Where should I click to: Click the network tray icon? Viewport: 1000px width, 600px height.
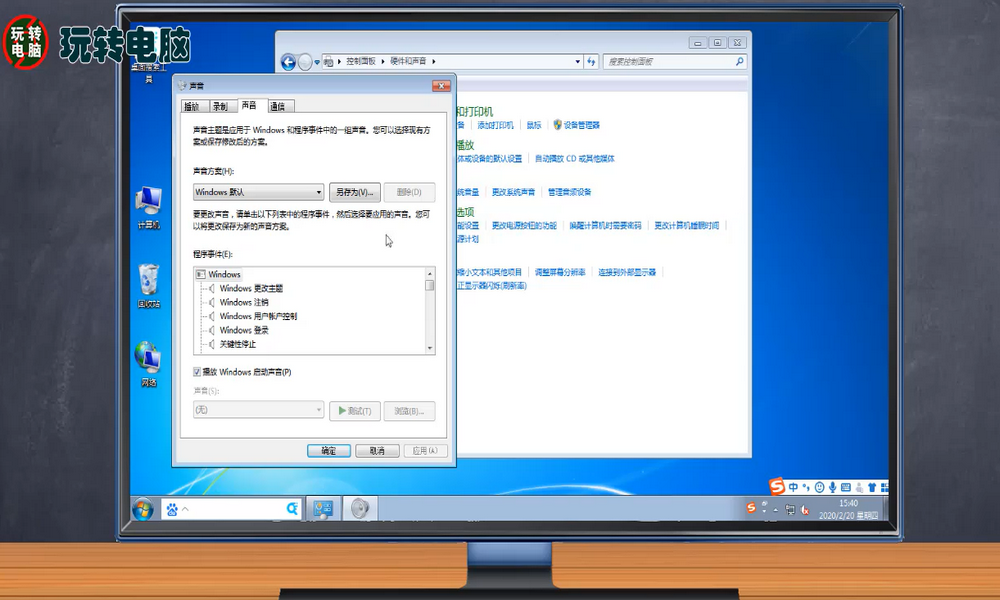pyautogui.click(x=790, y=509)
